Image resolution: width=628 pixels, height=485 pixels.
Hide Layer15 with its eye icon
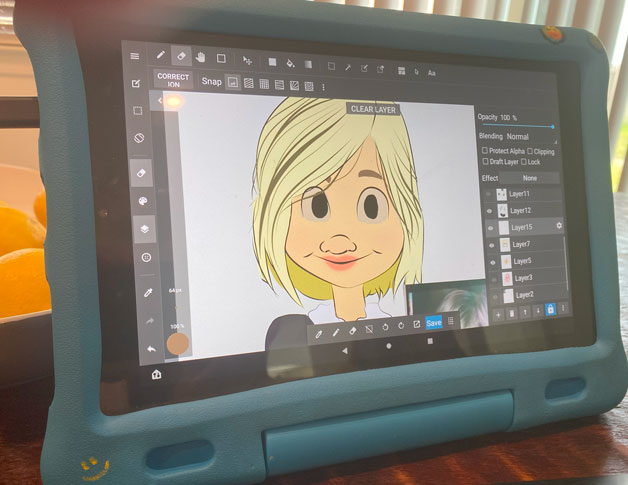point(491,228)
